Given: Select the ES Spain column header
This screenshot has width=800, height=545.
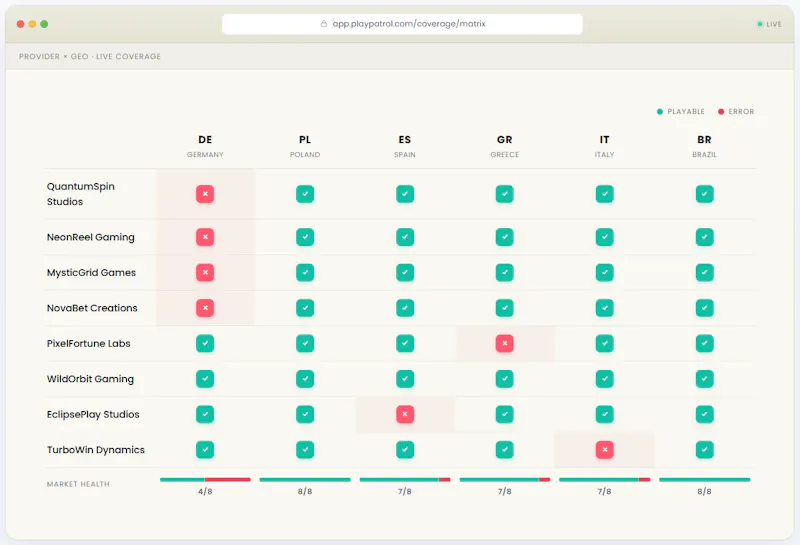Looking at the screenshot, I should (405, 146).
